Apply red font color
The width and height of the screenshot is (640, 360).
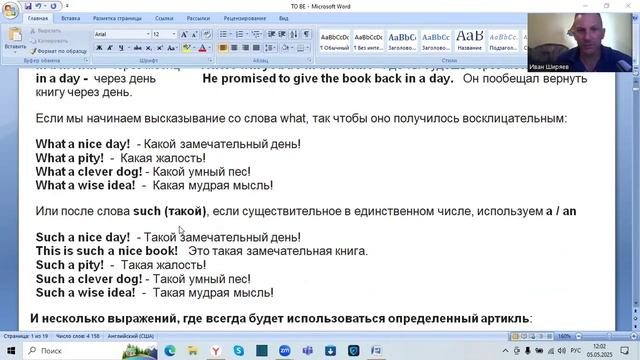pyautogui.click(x=202, y=48)
